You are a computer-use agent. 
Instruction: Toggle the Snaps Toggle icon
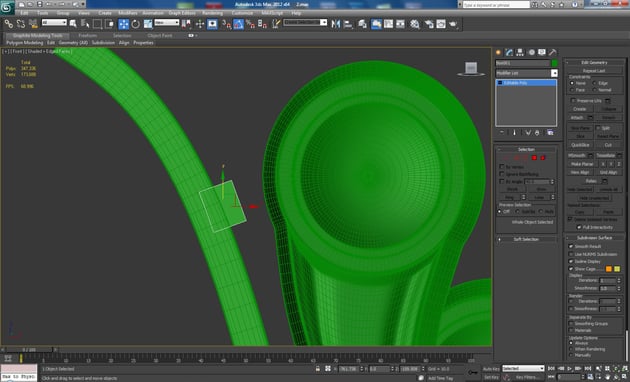click(x=226, y=25)
